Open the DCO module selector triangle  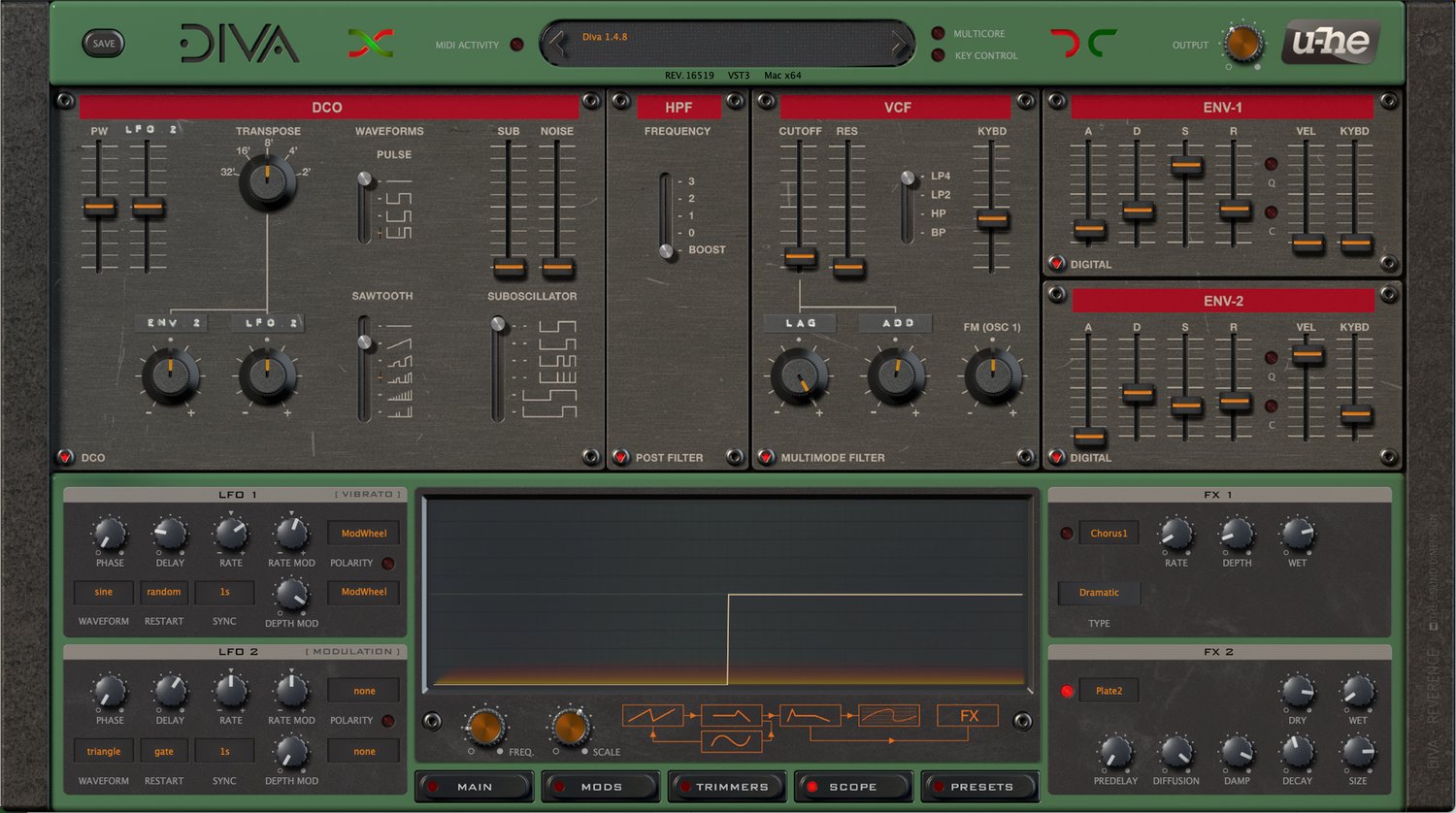pos(65,457)
